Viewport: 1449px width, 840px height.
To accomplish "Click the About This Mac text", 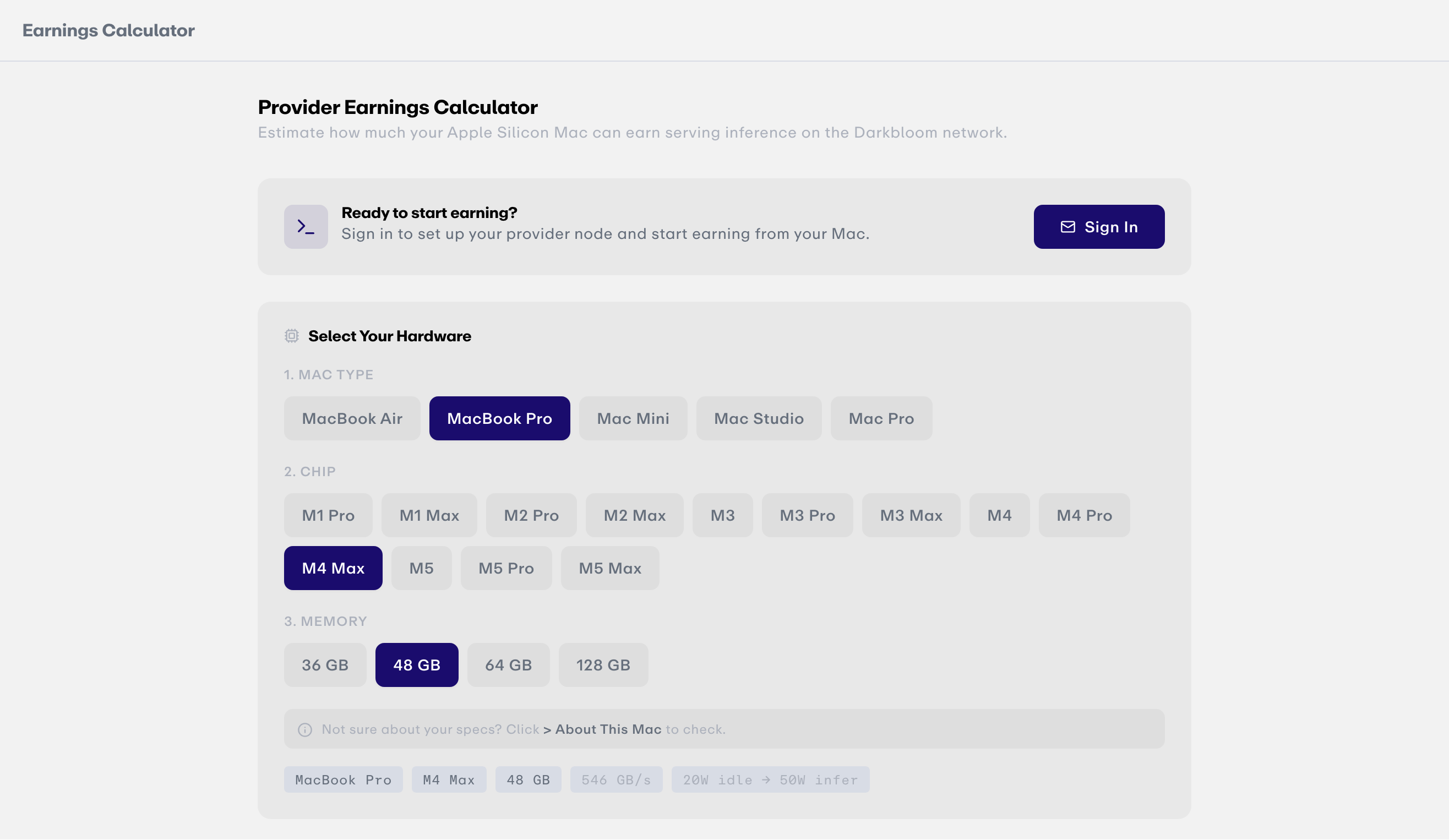I will pos(608,729).
